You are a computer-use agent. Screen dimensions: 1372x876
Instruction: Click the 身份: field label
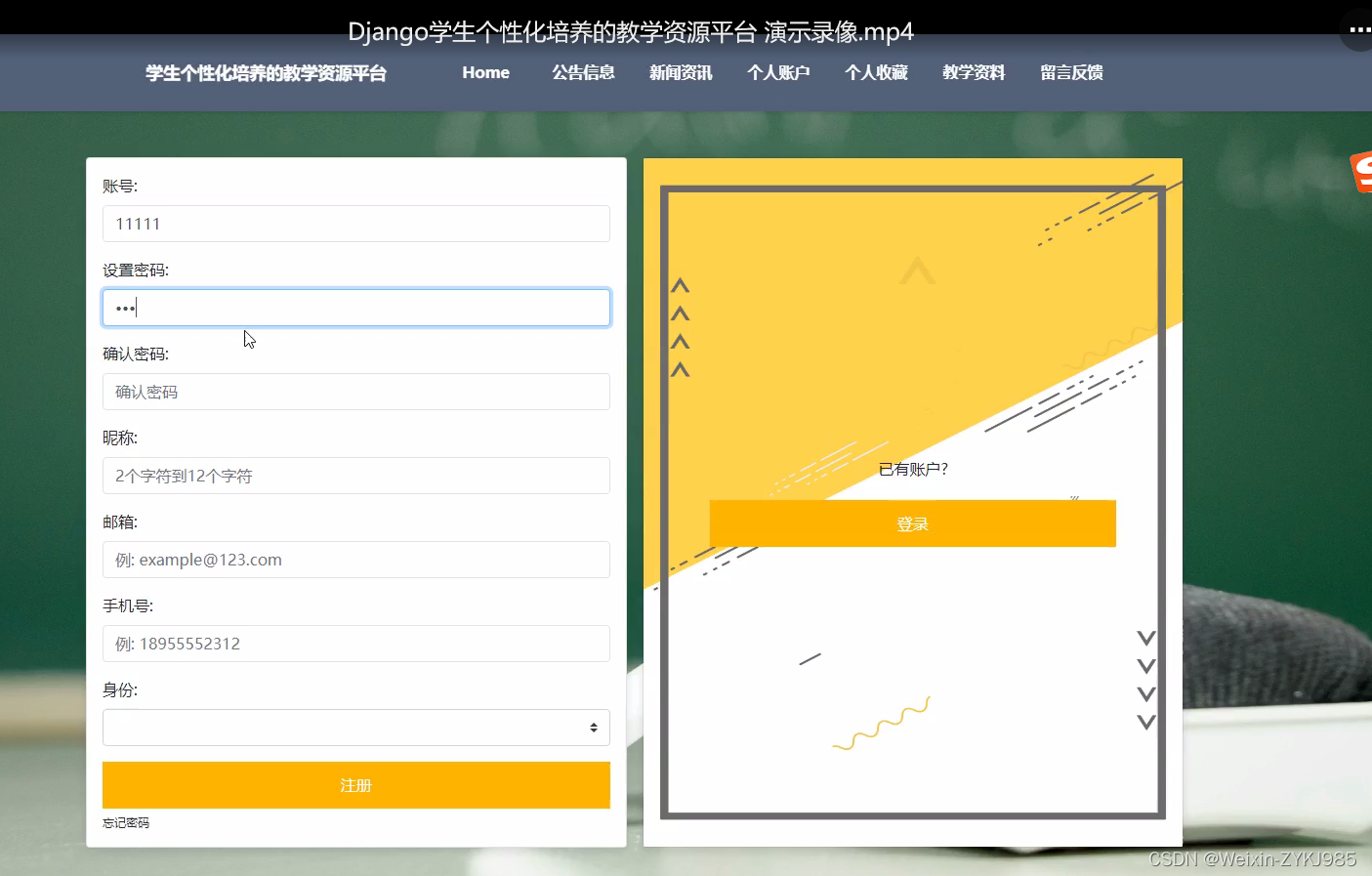(x=120, y=690)
